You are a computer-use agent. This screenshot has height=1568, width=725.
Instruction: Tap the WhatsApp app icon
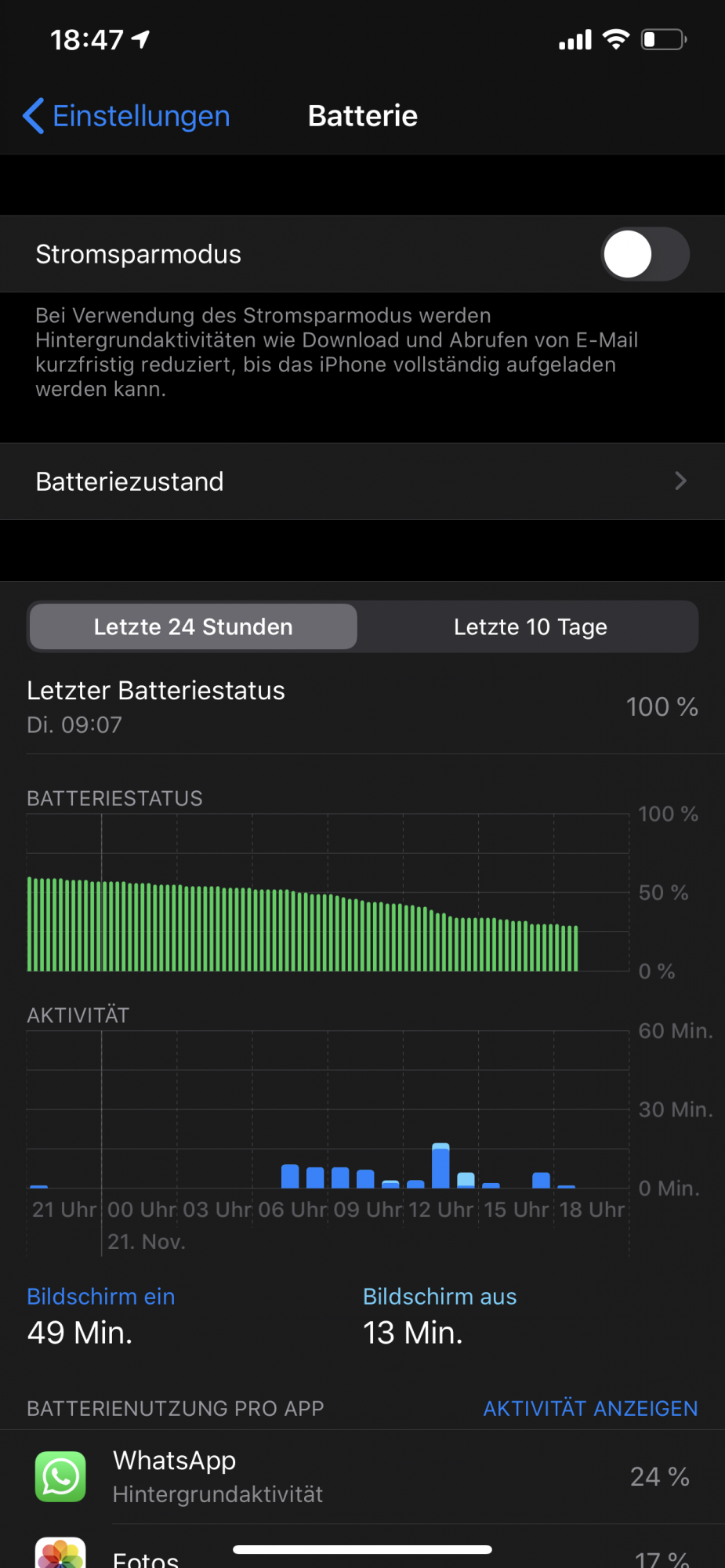click(60, 1476)
